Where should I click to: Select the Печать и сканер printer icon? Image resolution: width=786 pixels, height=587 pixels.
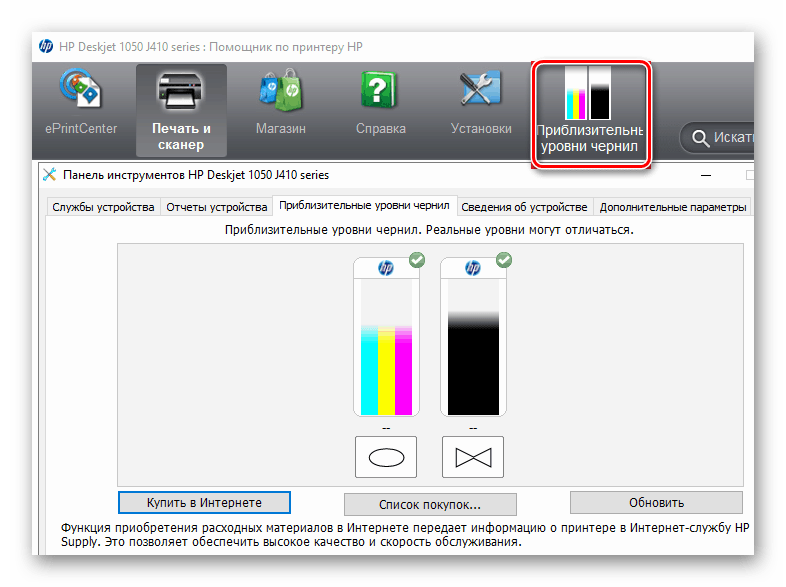click(181, 93)
